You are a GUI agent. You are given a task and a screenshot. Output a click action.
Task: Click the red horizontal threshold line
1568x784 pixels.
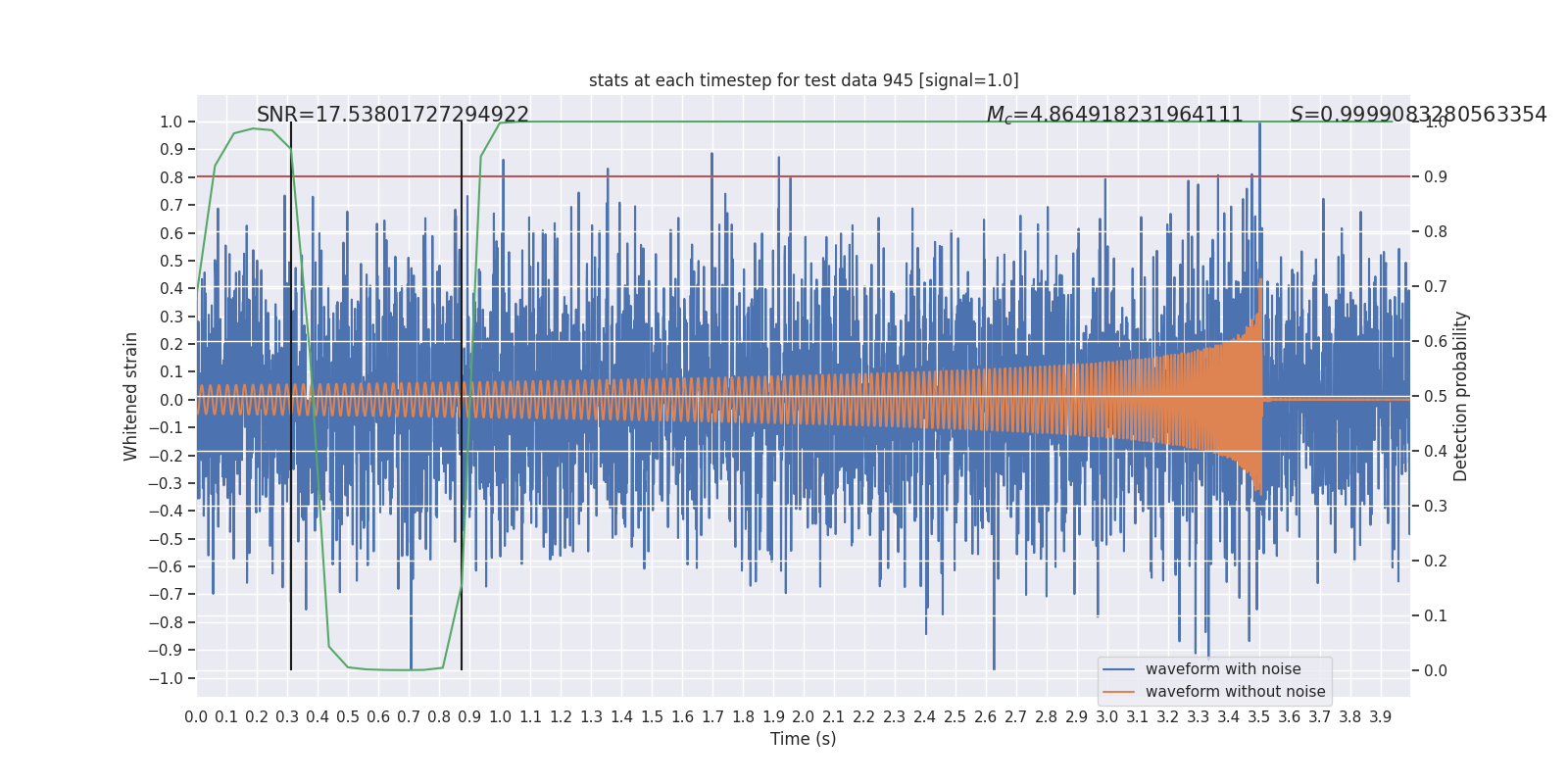804,176
